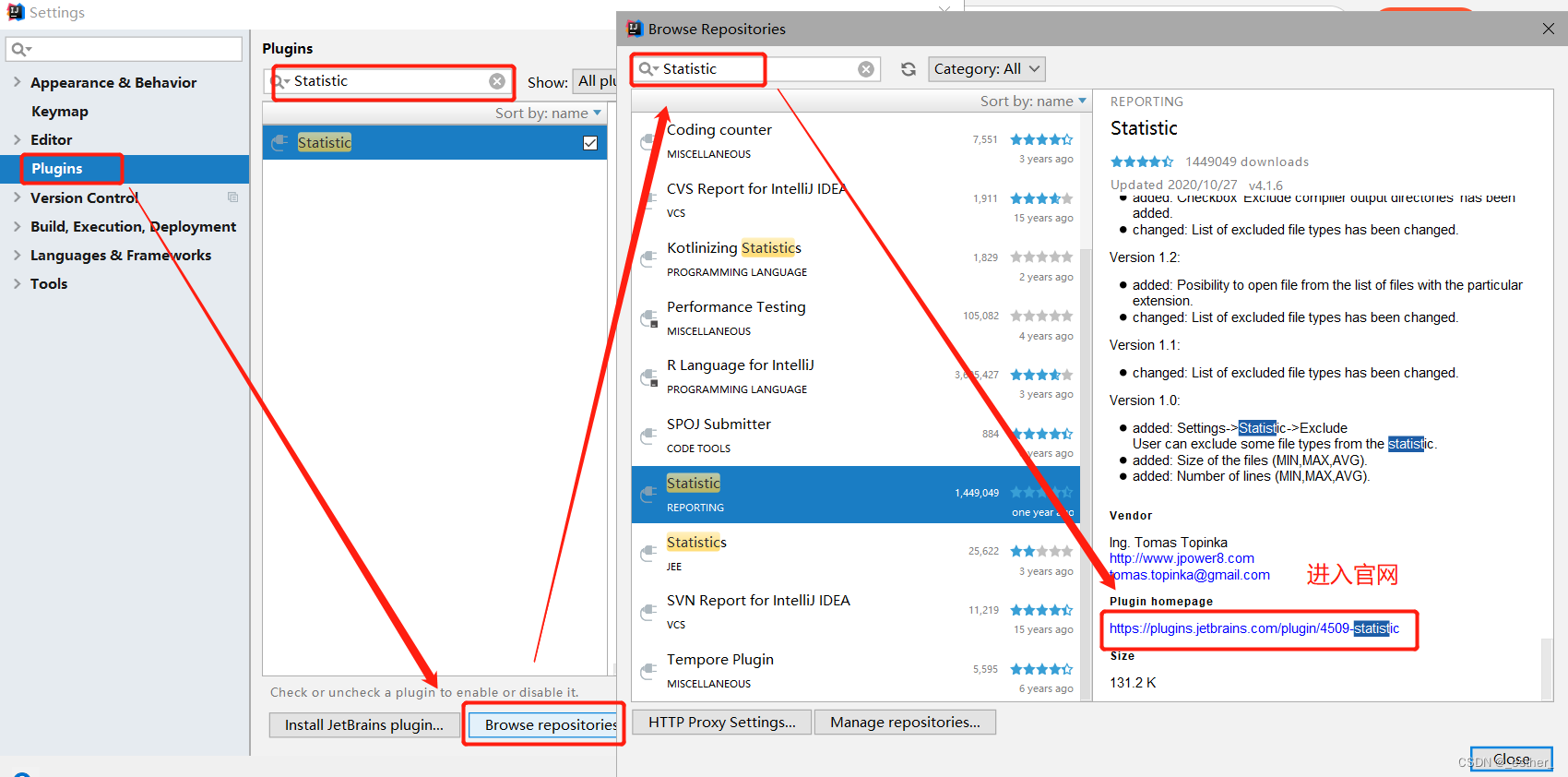Click the search magnifier icon in Settings sidebar
This screenshot has height=777, width=1568.
click(x=21, y=49)
